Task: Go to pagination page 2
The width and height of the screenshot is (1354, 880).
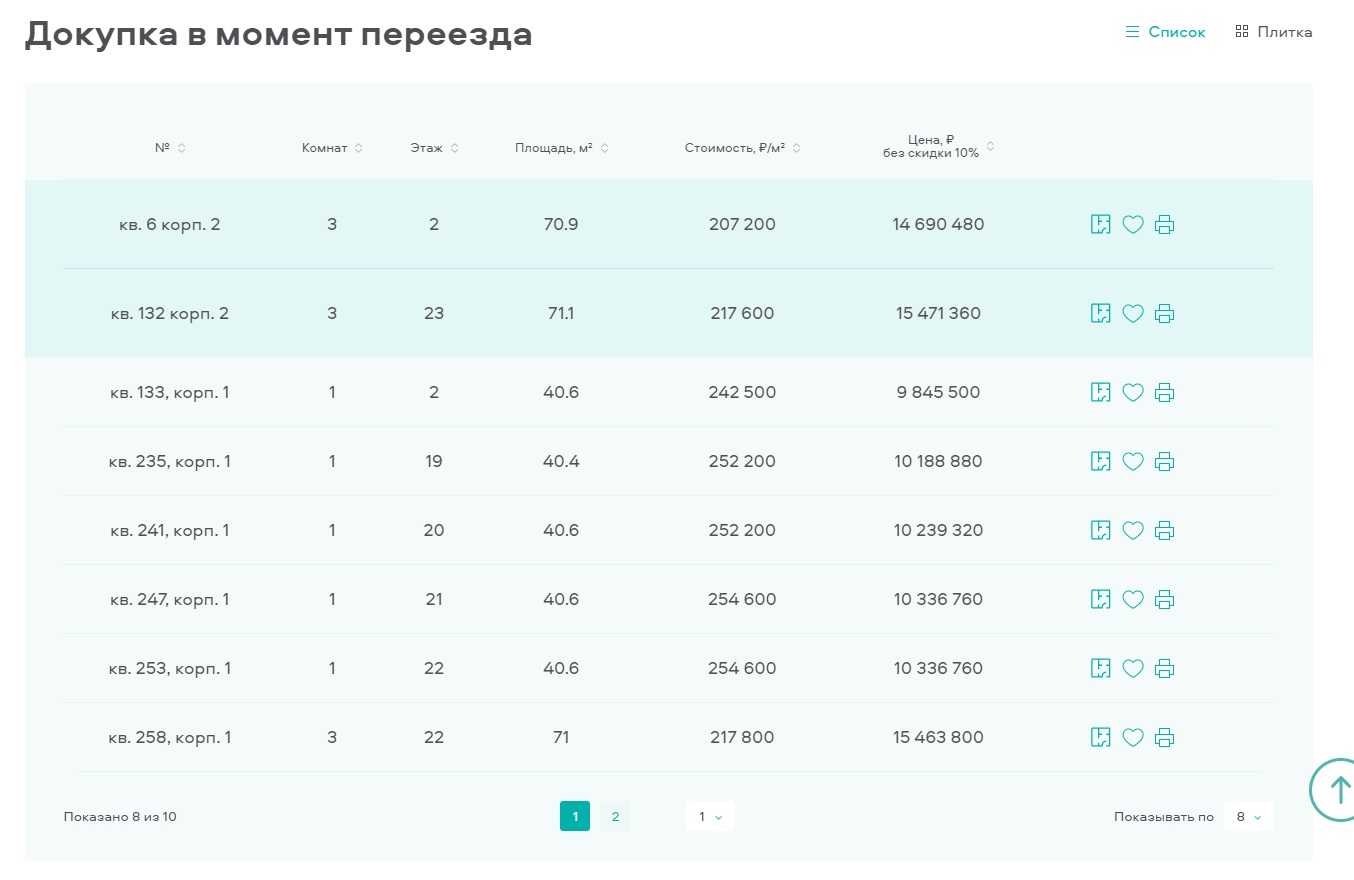Action: pos(615,817)
